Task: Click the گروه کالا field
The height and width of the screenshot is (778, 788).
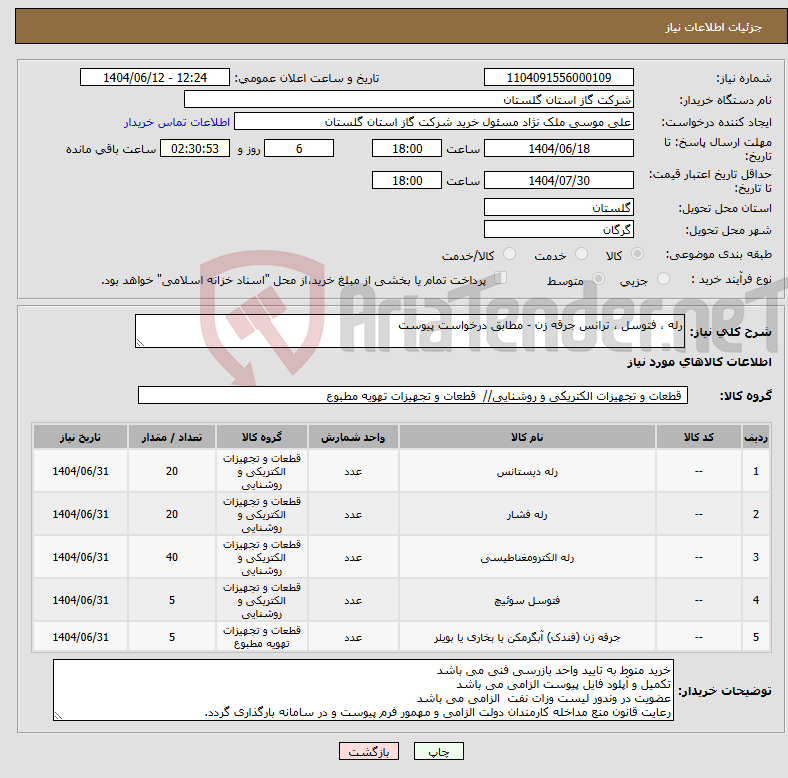Action: click(x=413, y=395)
